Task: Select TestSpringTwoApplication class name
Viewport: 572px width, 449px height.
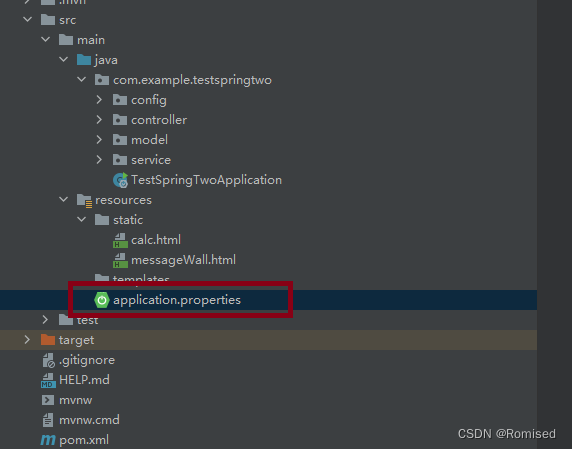Action: tap(206, 180)
